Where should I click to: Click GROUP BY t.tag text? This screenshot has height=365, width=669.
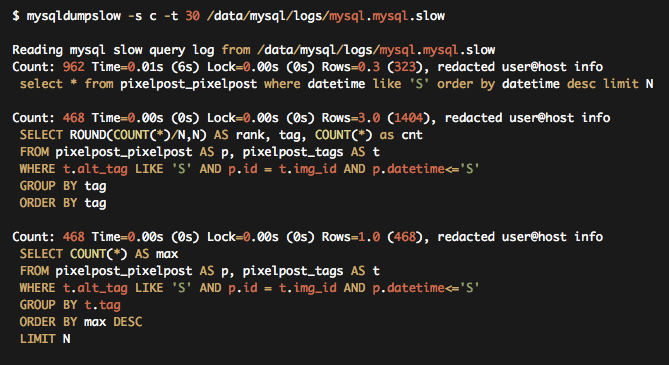click(x=70, y=305)
